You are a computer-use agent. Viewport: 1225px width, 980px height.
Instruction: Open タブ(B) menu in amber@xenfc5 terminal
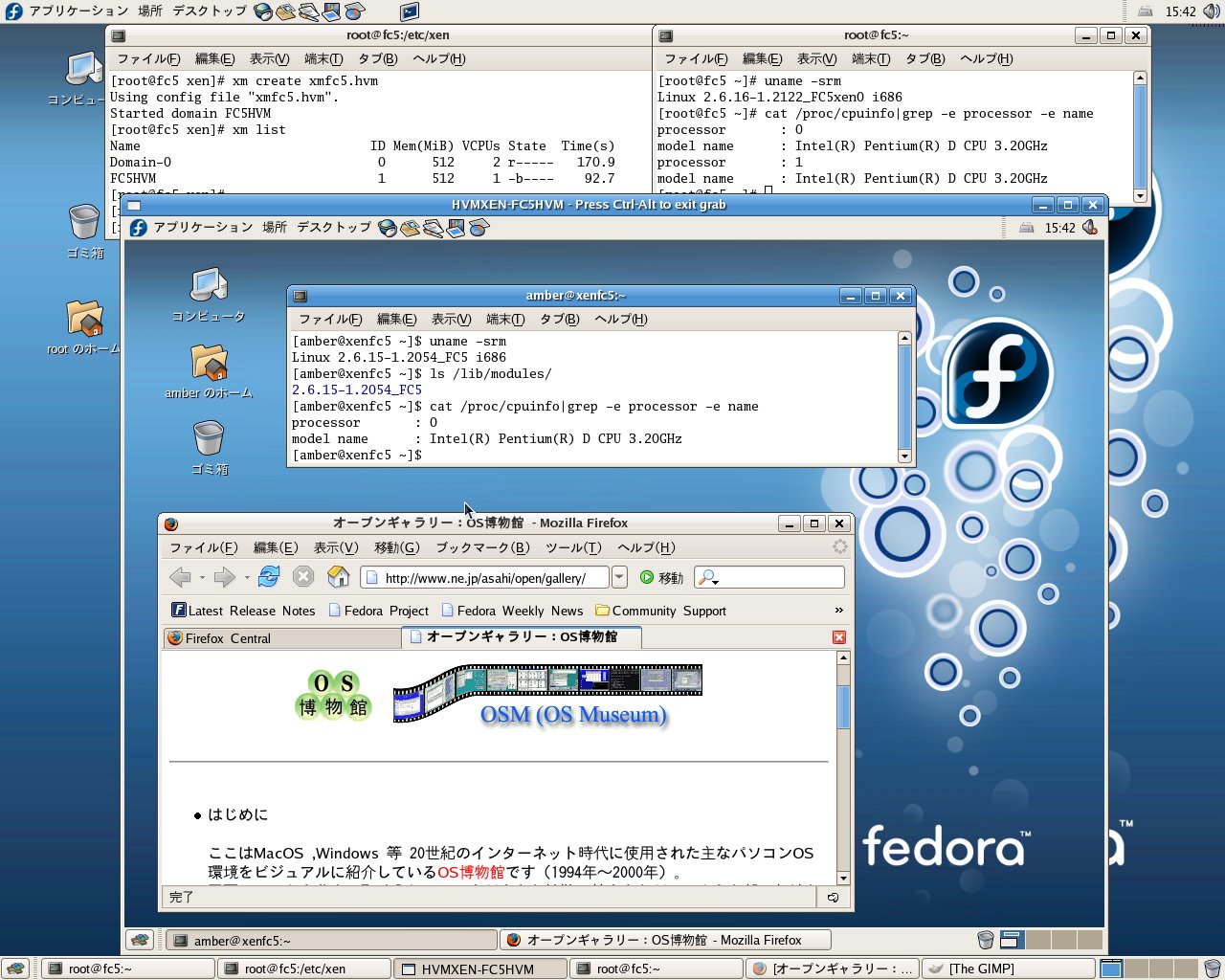pos(559,319)
